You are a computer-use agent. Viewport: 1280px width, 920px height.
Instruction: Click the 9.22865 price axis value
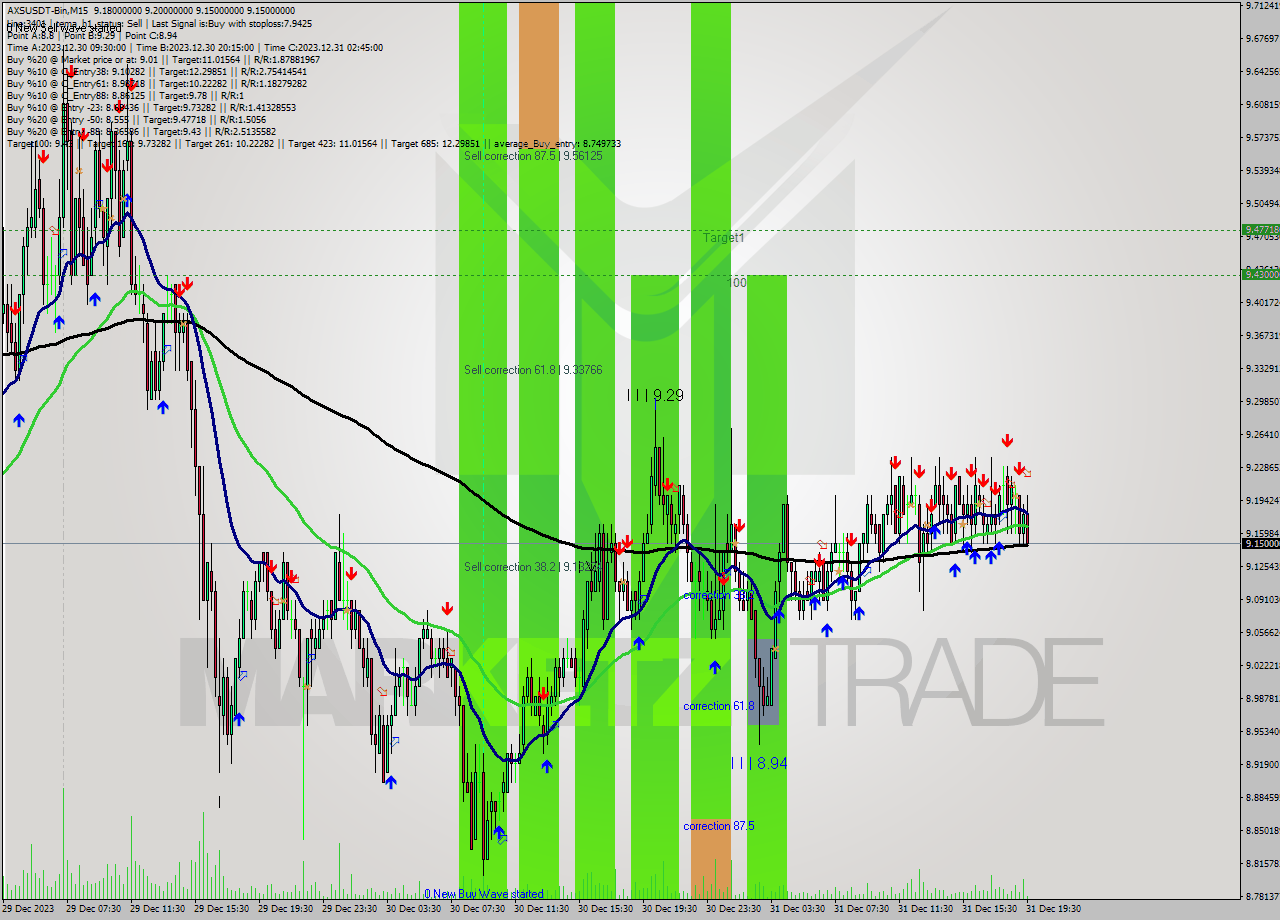(1261, 468)
